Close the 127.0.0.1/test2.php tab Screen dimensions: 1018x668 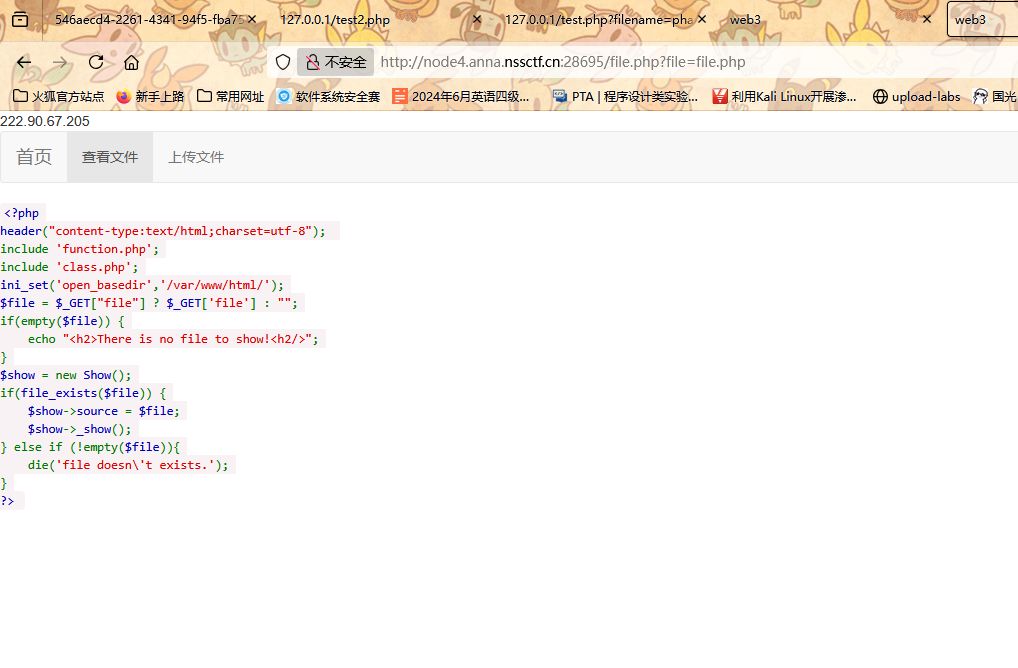tap(476, 19)
